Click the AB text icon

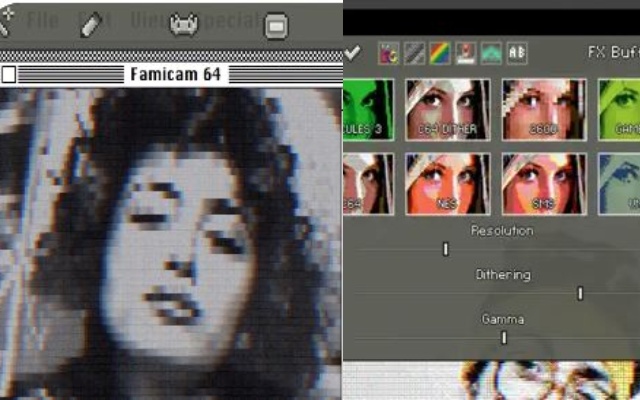pyautogui.click(x=517, y=53)
